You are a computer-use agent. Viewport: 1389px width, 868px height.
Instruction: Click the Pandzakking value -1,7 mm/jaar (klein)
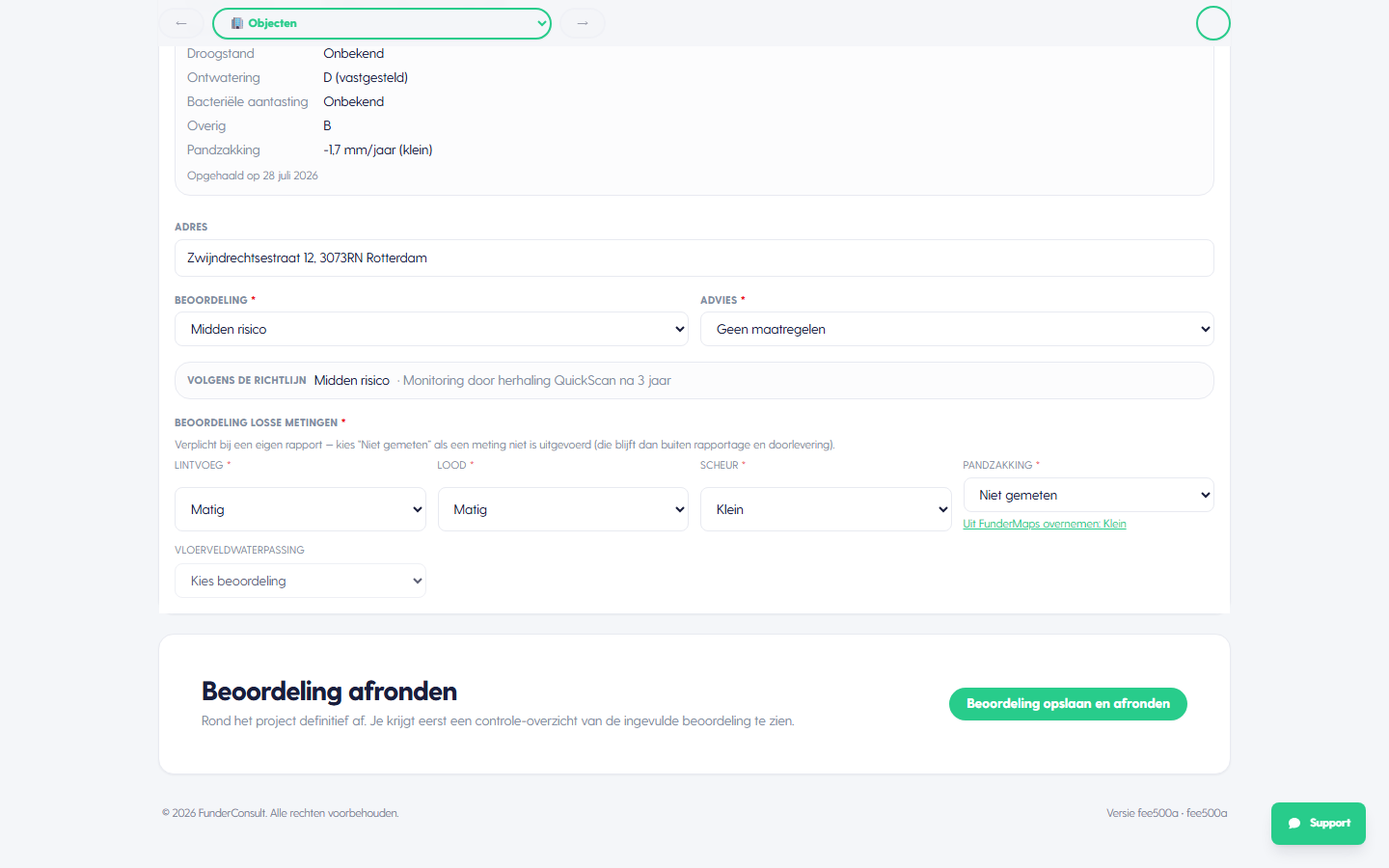(378, 149)
